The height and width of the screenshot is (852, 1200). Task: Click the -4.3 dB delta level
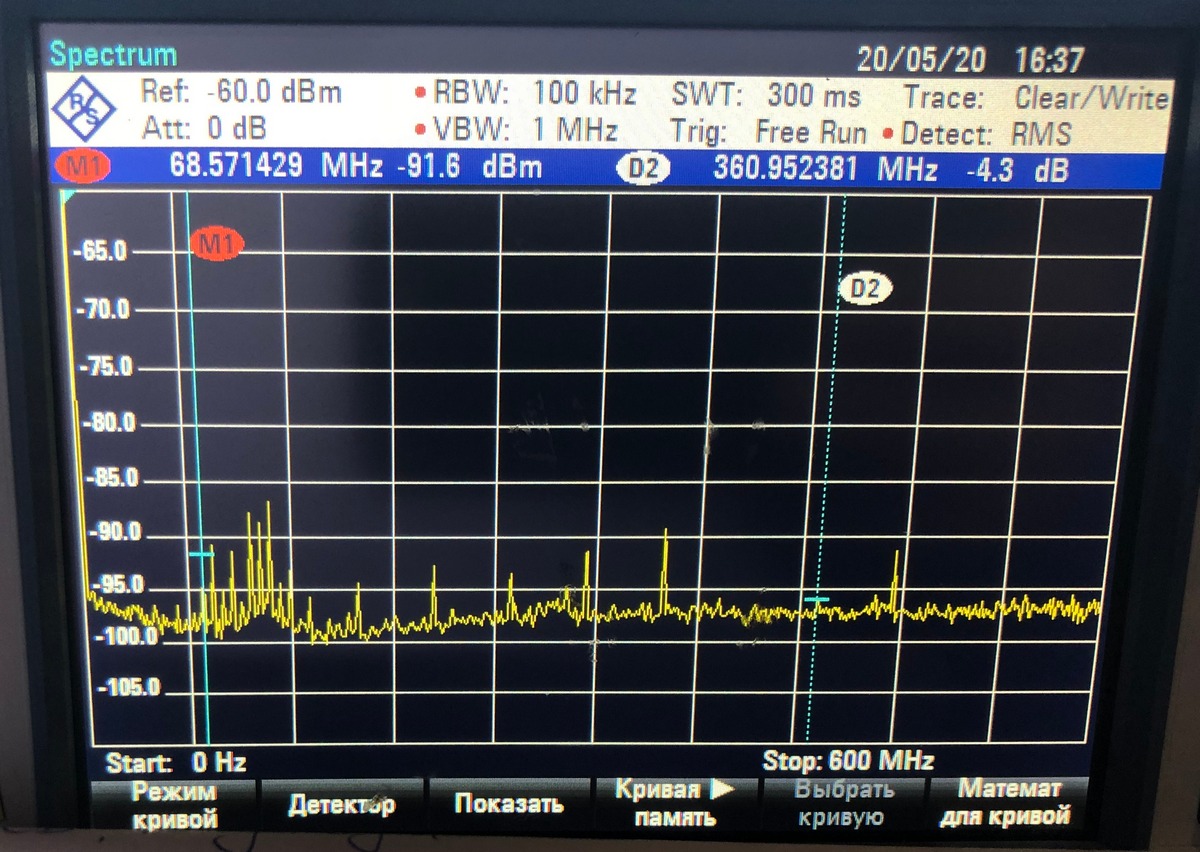click(x=1017, y=171)
